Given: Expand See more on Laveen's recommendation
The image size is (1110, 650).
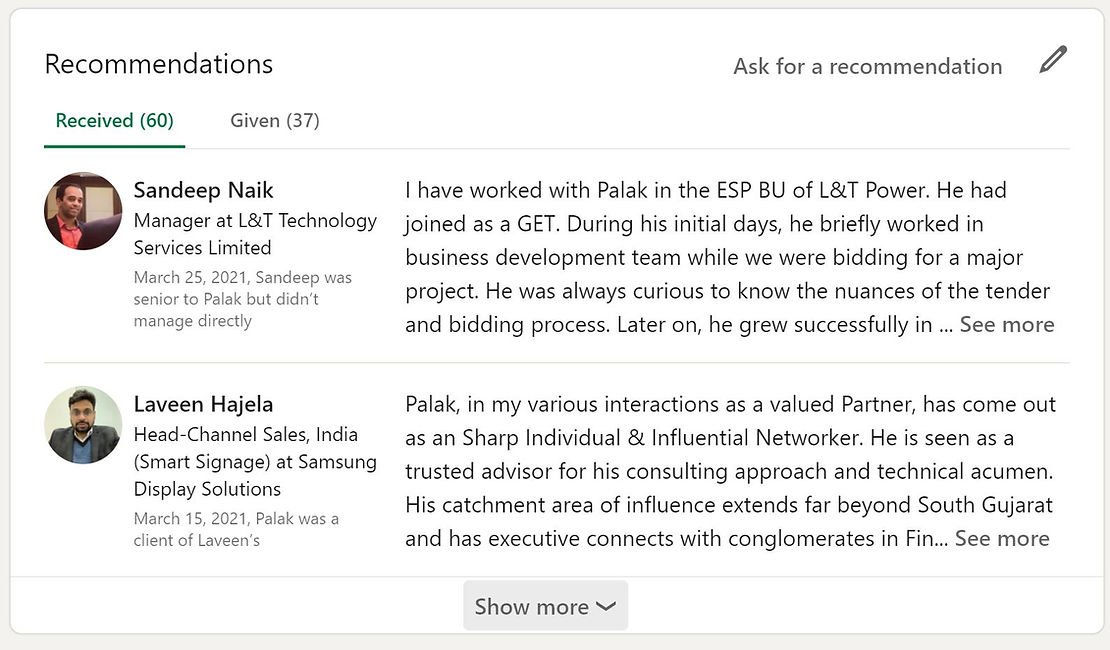Looking at the screenshot, I should click(1001, 539).
